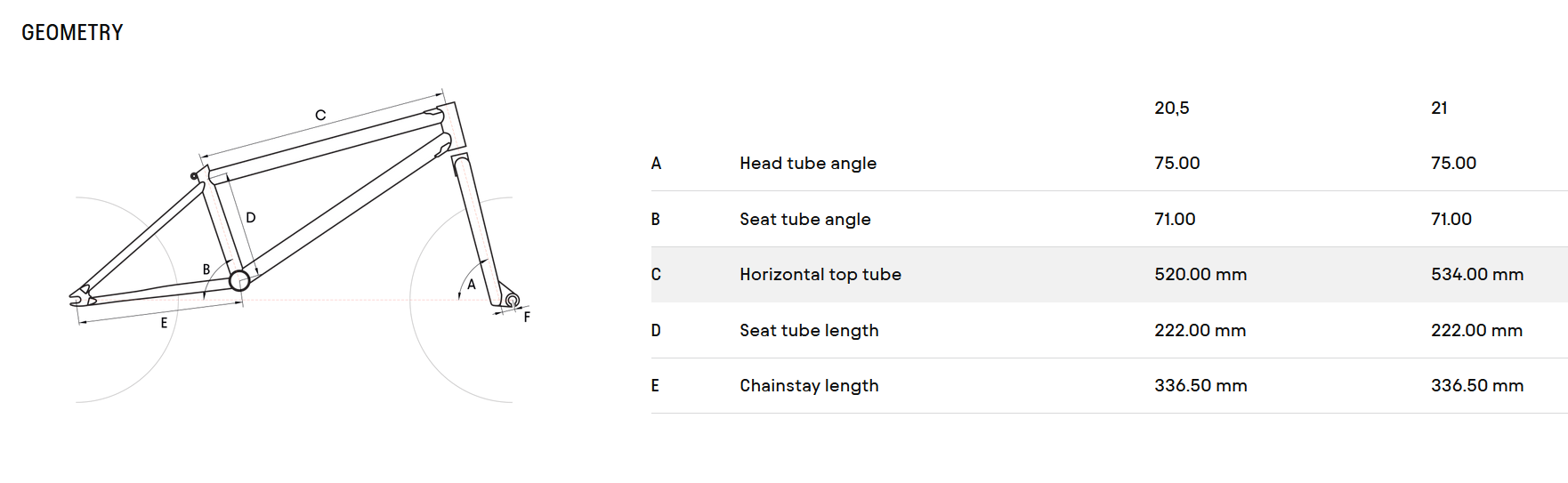1568x483 pixels.
Task: Click the D label on the seat tube
Action: point(251,217)
